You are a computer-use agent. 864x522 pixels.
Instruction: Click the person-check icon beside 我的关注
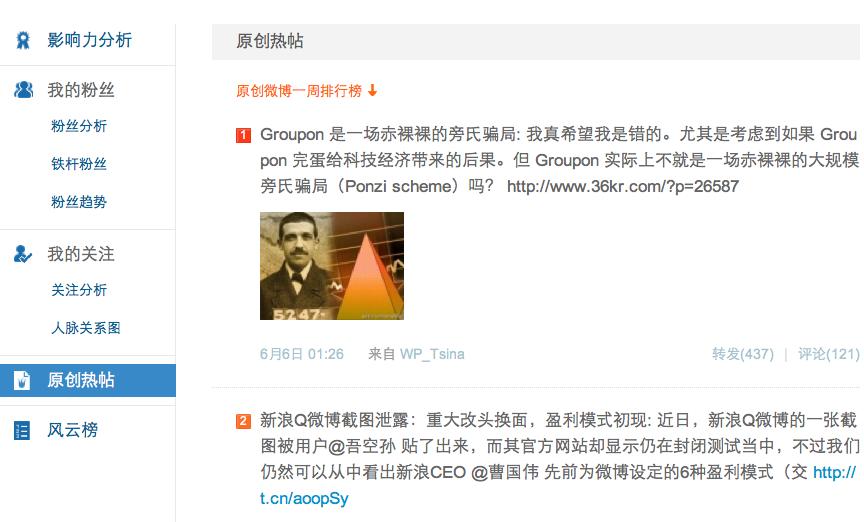[x=23, y=254]
